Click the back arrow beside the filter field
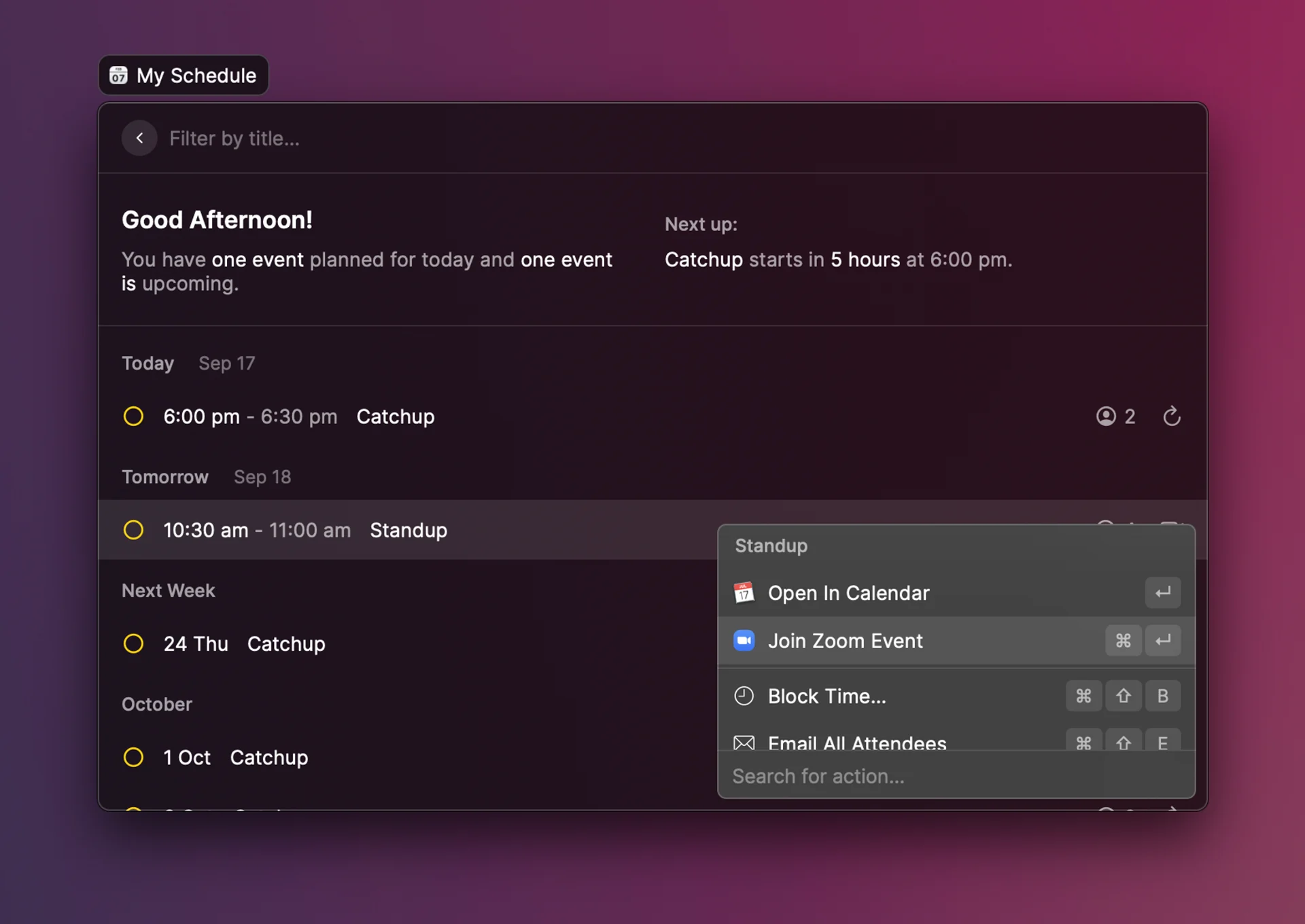The height and width of the screenshot is (924, 1305). click(139, 138)
